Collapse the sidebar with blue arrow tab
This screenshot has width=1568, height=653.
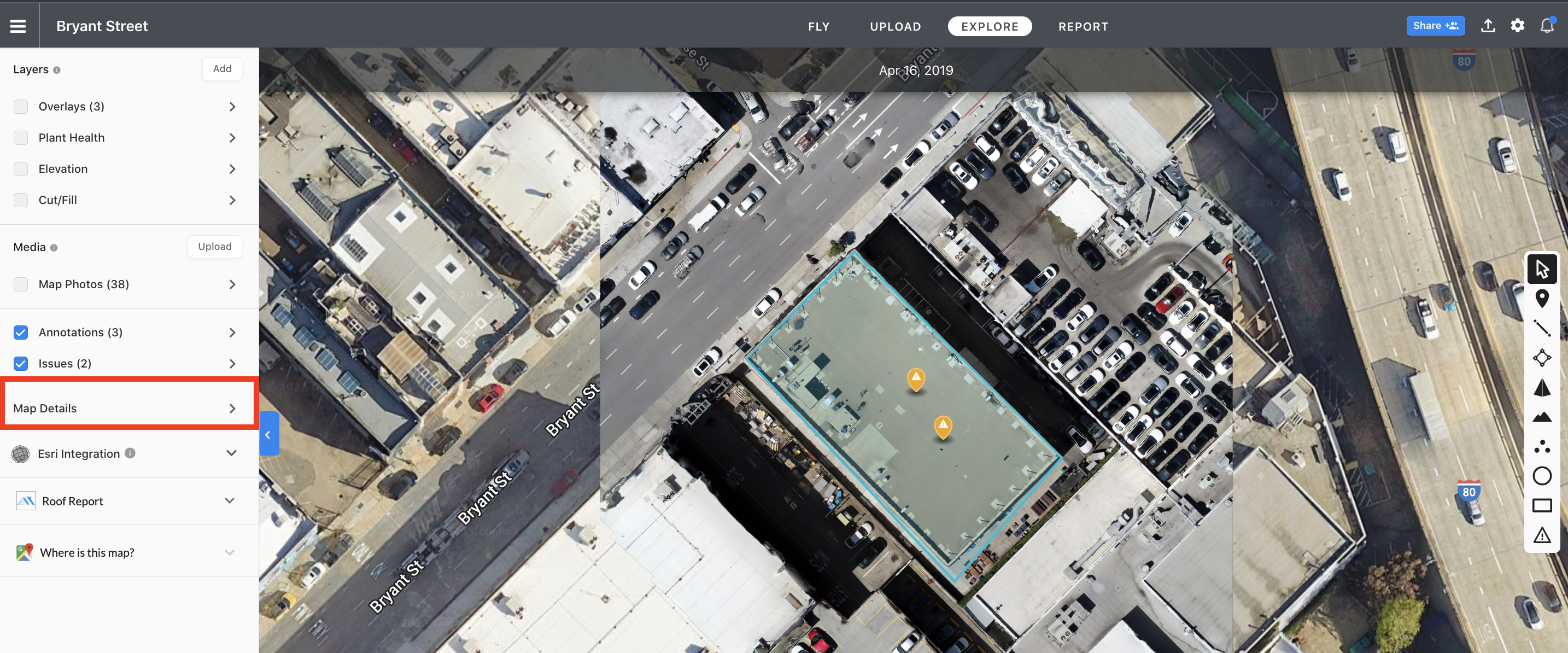tap(269, 434)
